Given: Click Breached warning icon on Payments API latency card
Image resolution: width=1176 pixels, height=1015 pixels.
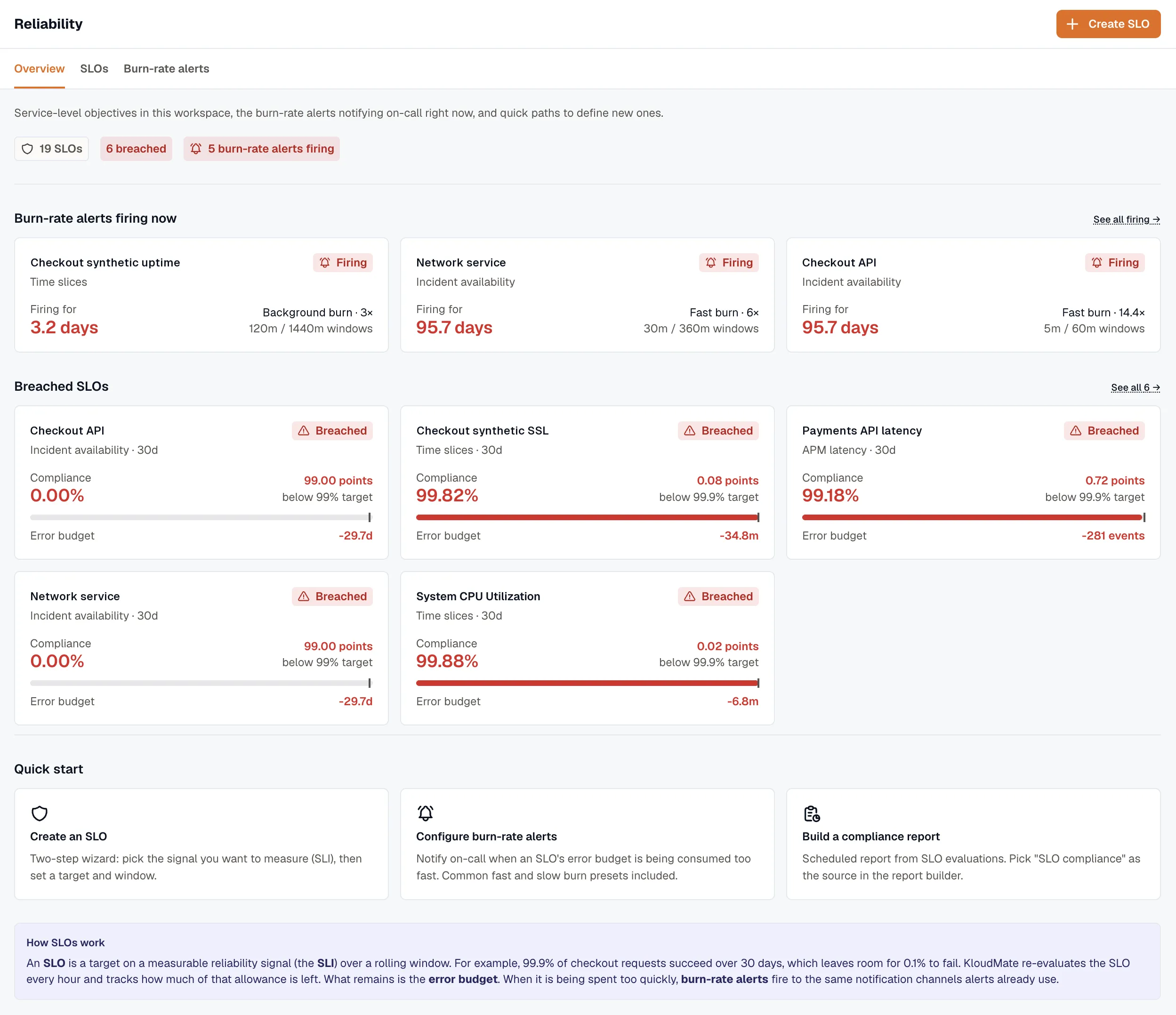Looking at the screenshot, I should [1076, 430].
